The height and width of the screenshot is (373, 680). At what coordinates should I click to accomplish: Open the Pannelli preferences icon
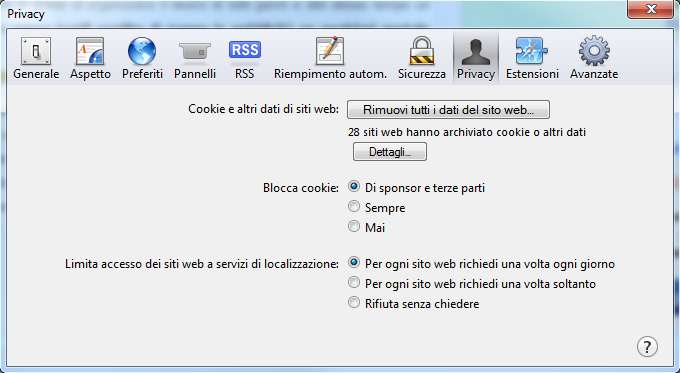pos(195,51)
